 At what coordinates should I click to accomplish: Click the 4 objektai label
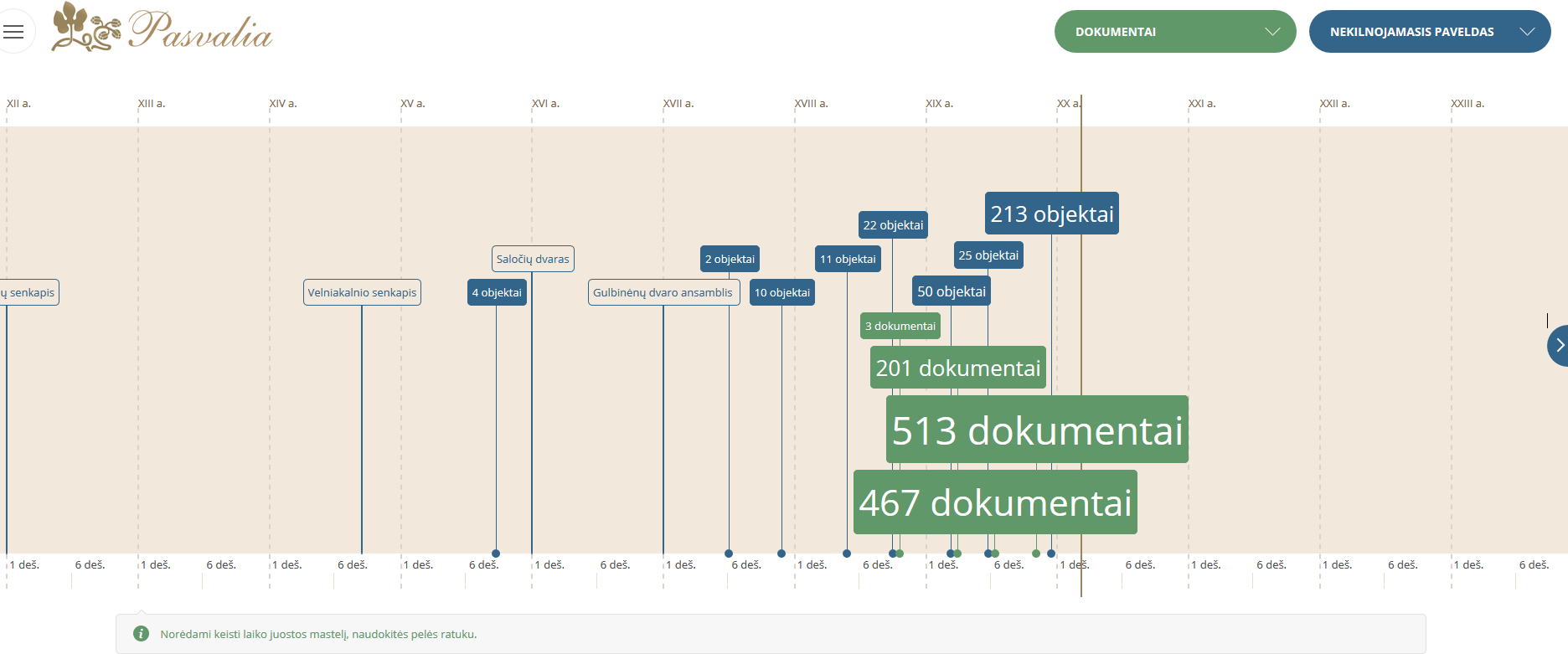497,292
